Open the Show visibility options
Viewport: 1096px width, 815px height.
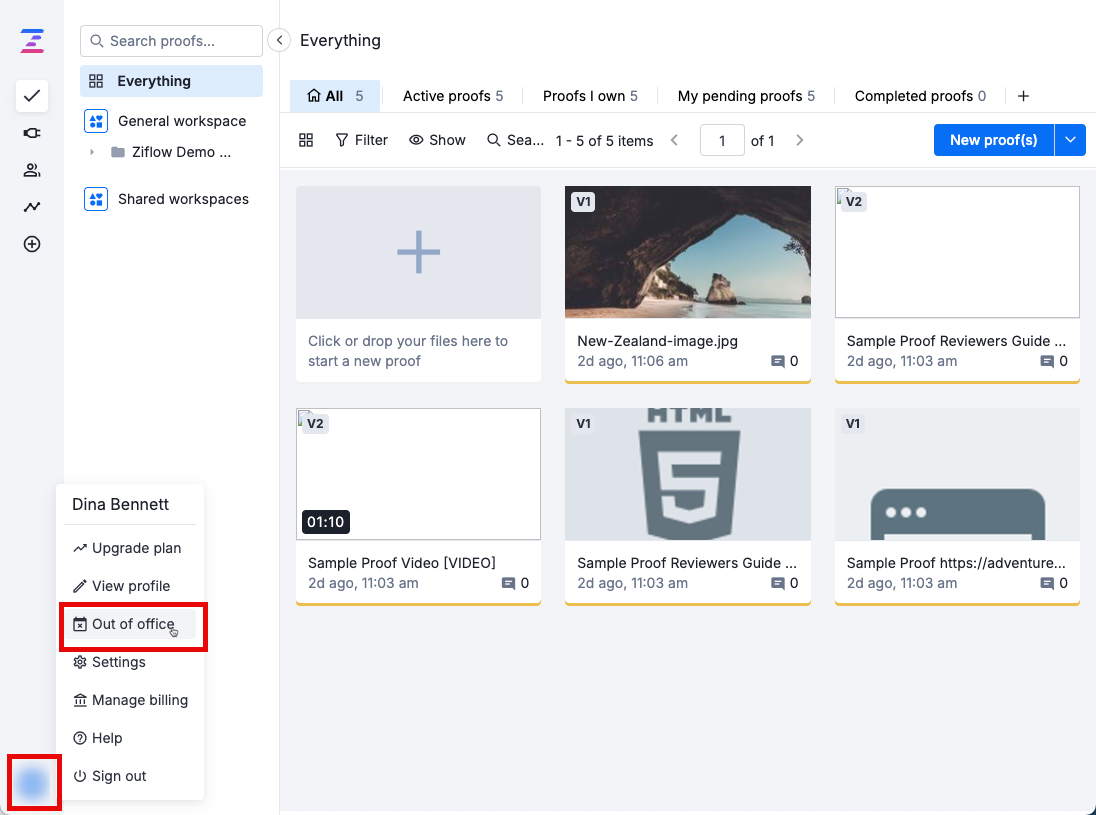437,140
